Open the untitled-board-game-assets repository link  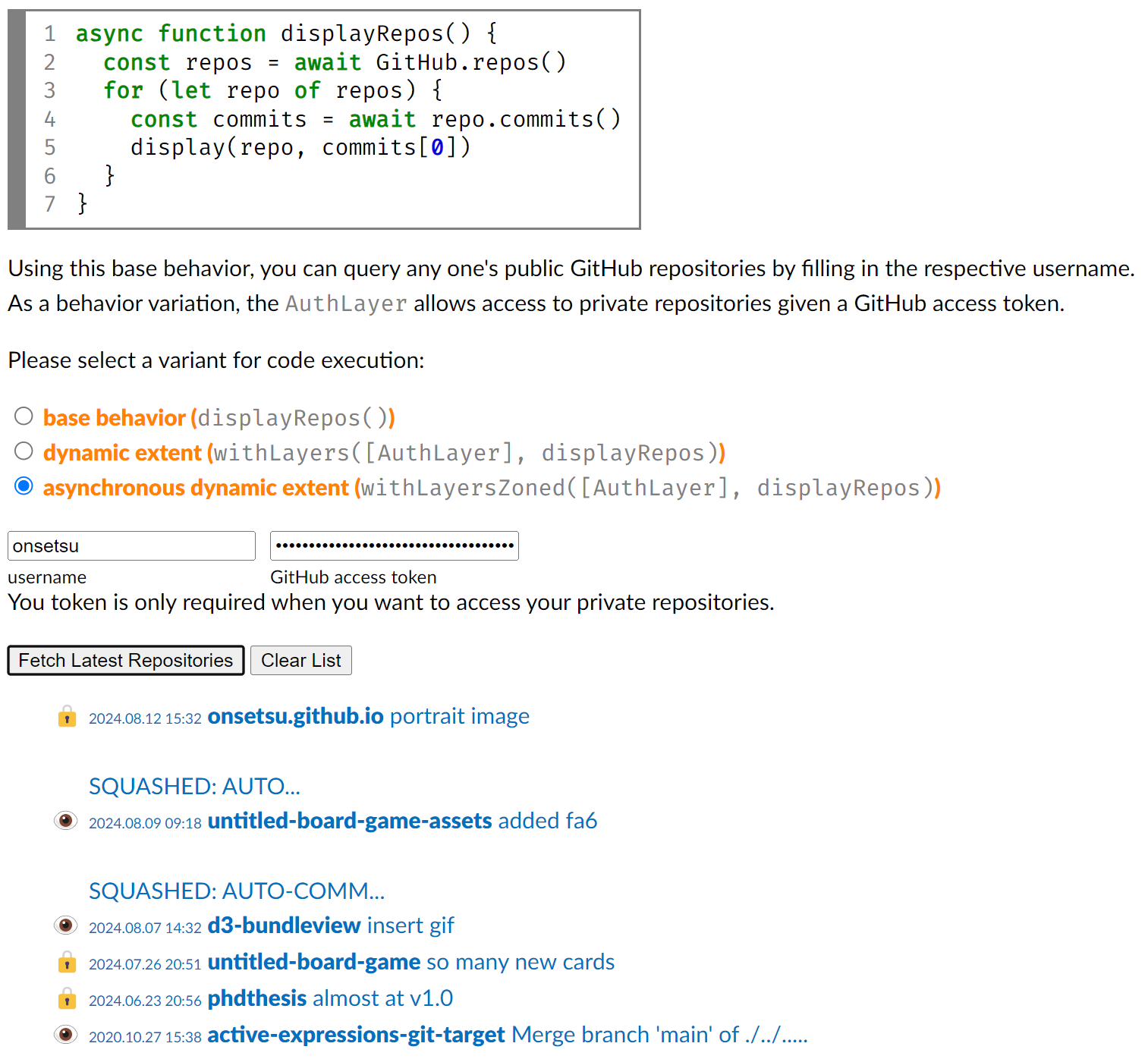(349, 821)
